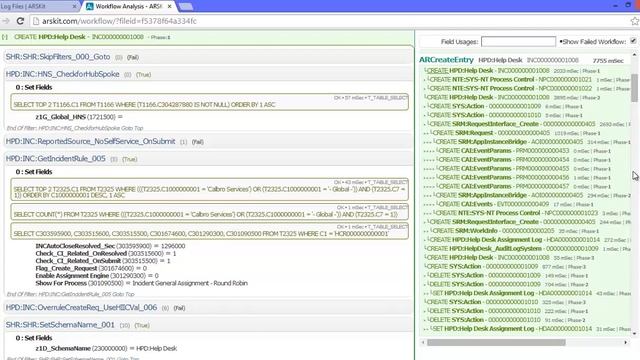Click the ARCreateEntry heading in the tree
This screenshot has width=640, height=360.
point(446,60)
